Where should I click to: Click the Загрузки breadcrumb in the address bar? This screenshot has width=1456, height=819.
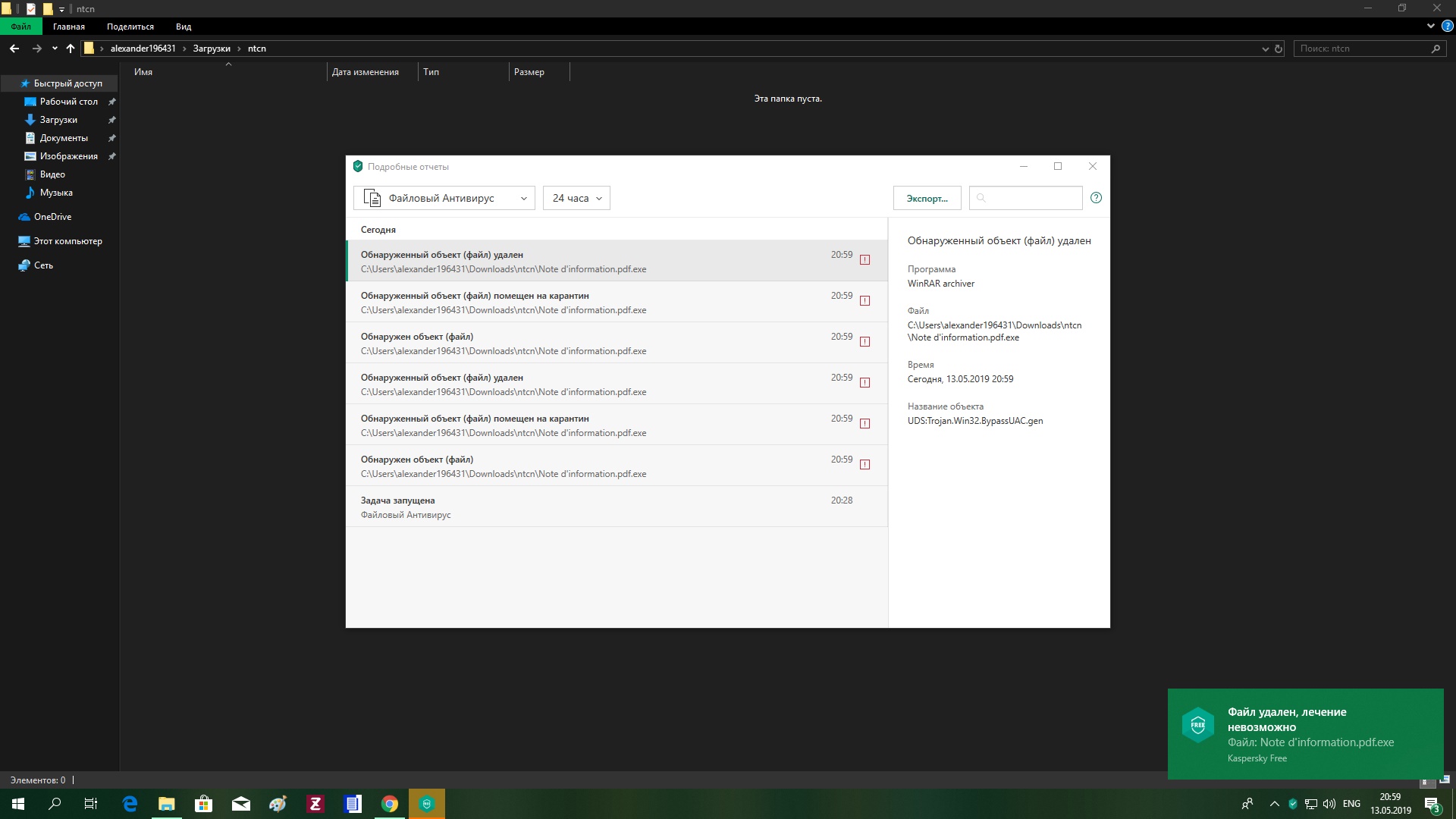(212, 49)
